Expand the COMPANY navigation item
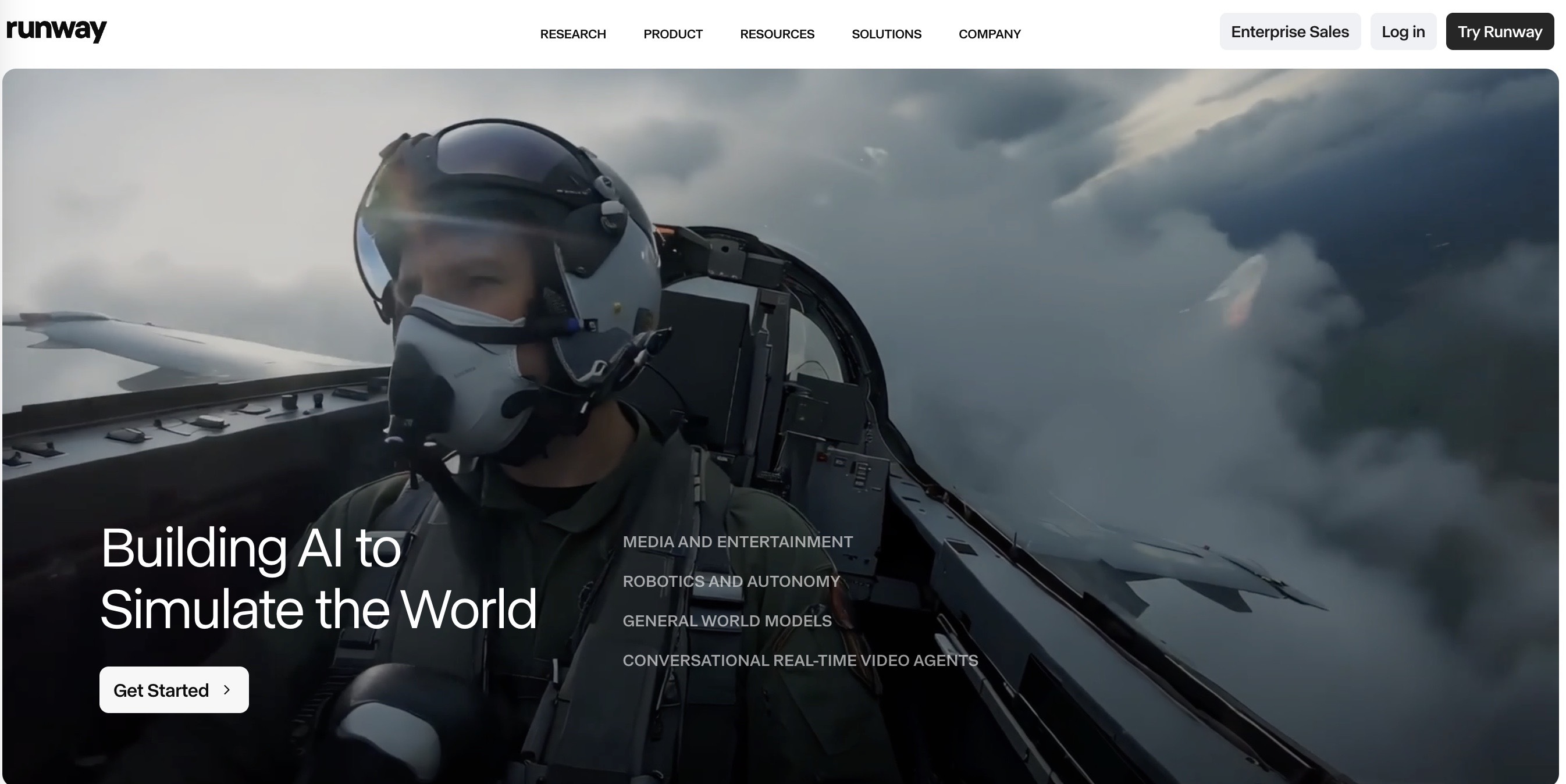Image resolution: width=1566 pixels, height=784 pixels. click(989, 34)
